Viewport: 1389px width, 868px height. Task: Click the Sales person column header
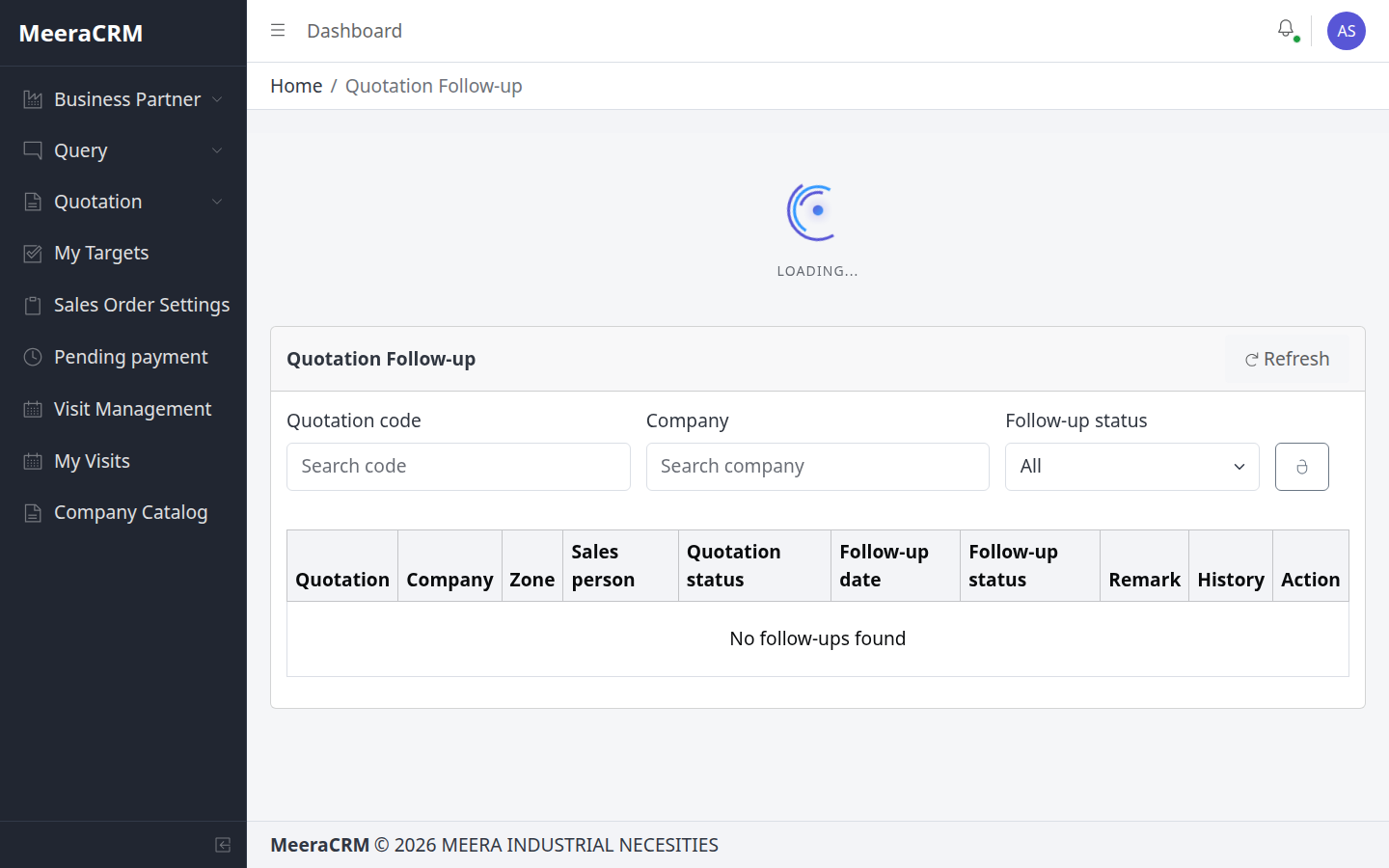620,566
